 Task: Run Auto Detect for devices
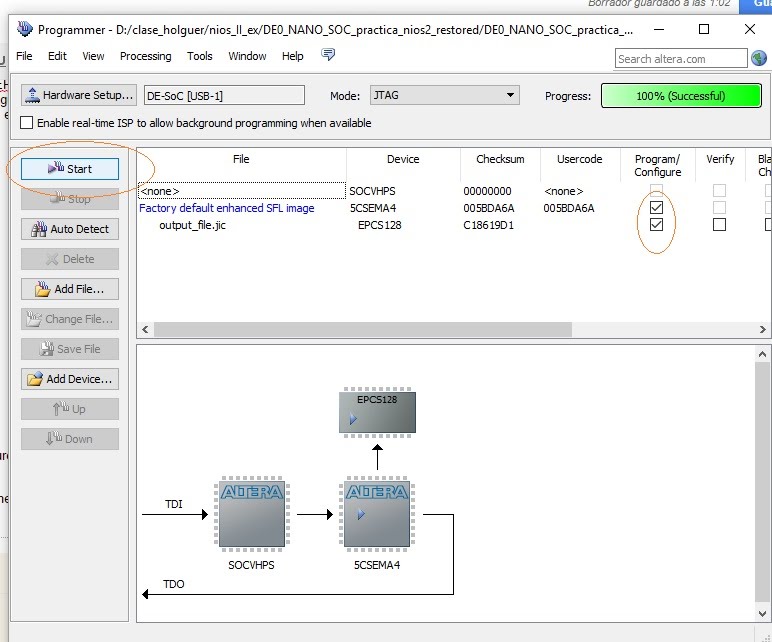coord(69,229)
